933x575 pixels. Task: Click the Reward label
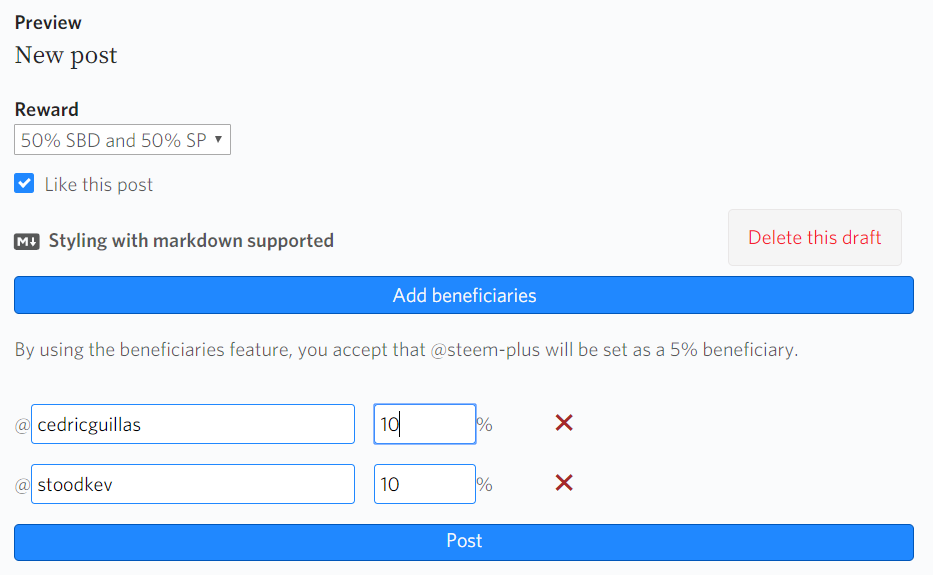[46, 109]
